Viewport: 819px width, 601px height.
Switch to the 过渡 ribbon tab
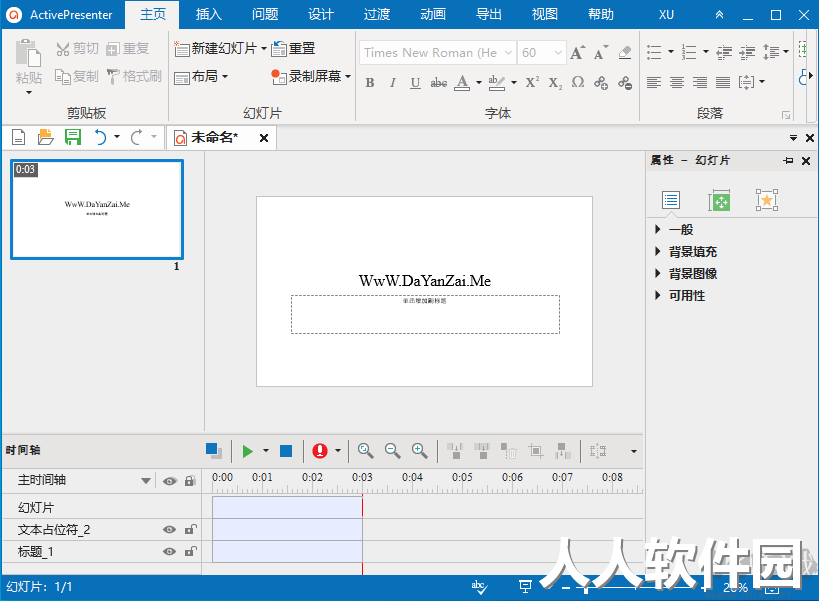(x=377, y=15)
